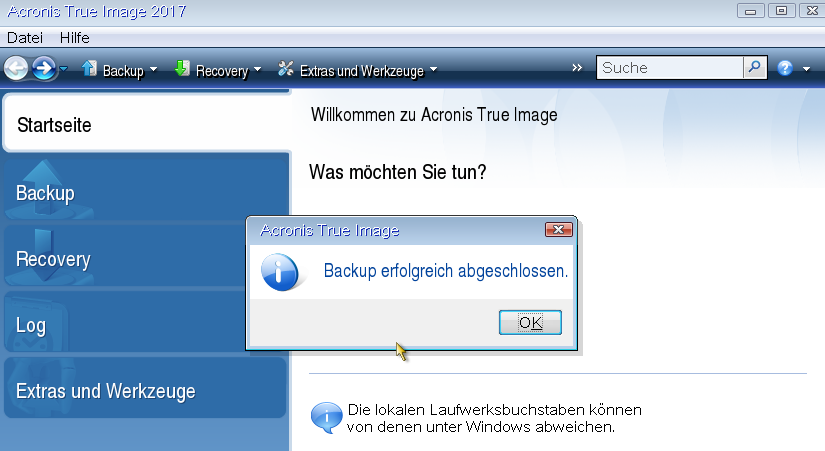Click the magnifier search button

click(x=755, y=68)
